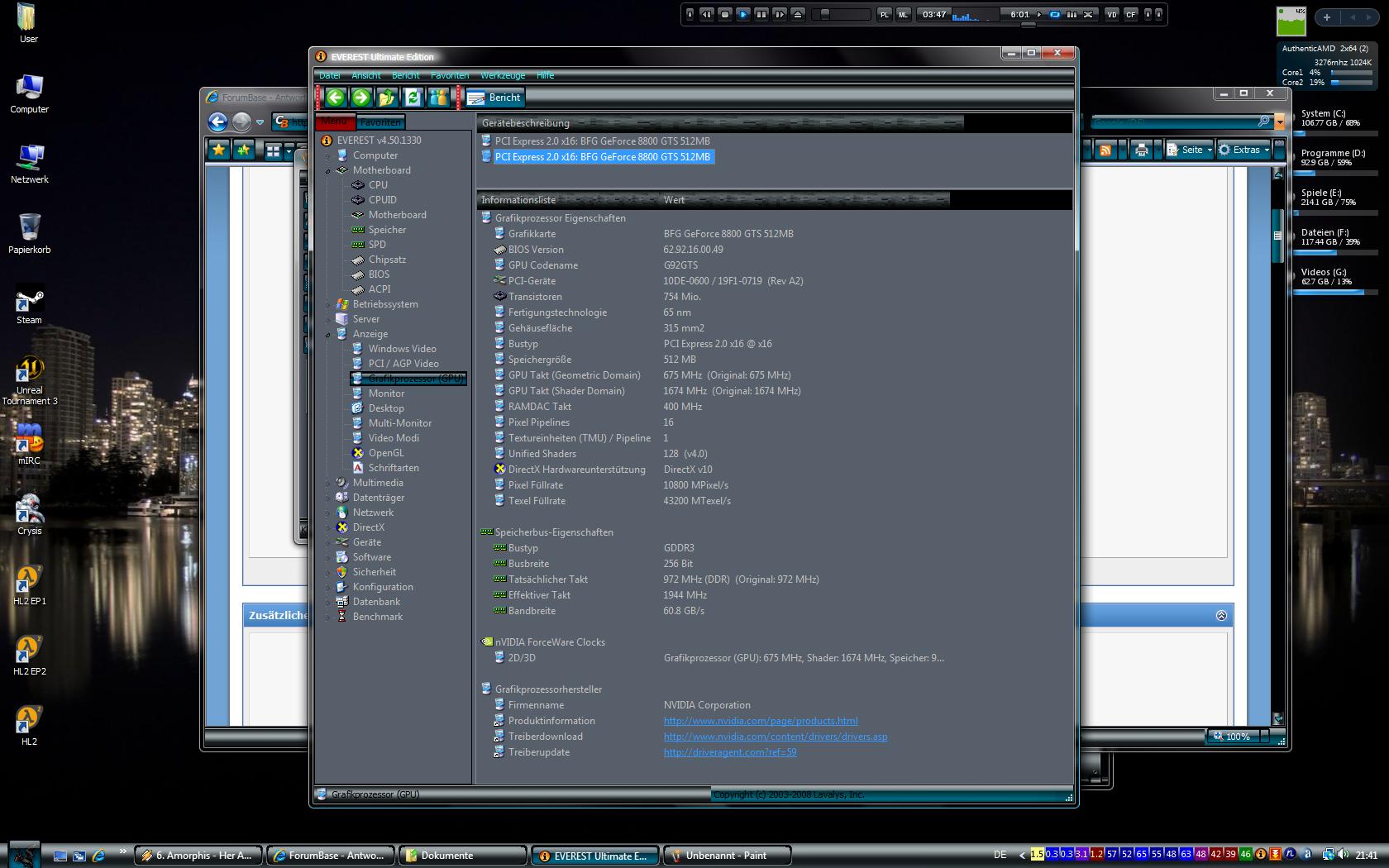
Task: Click the EVEREST up-one-level folder icon
Action: (387, 98)
